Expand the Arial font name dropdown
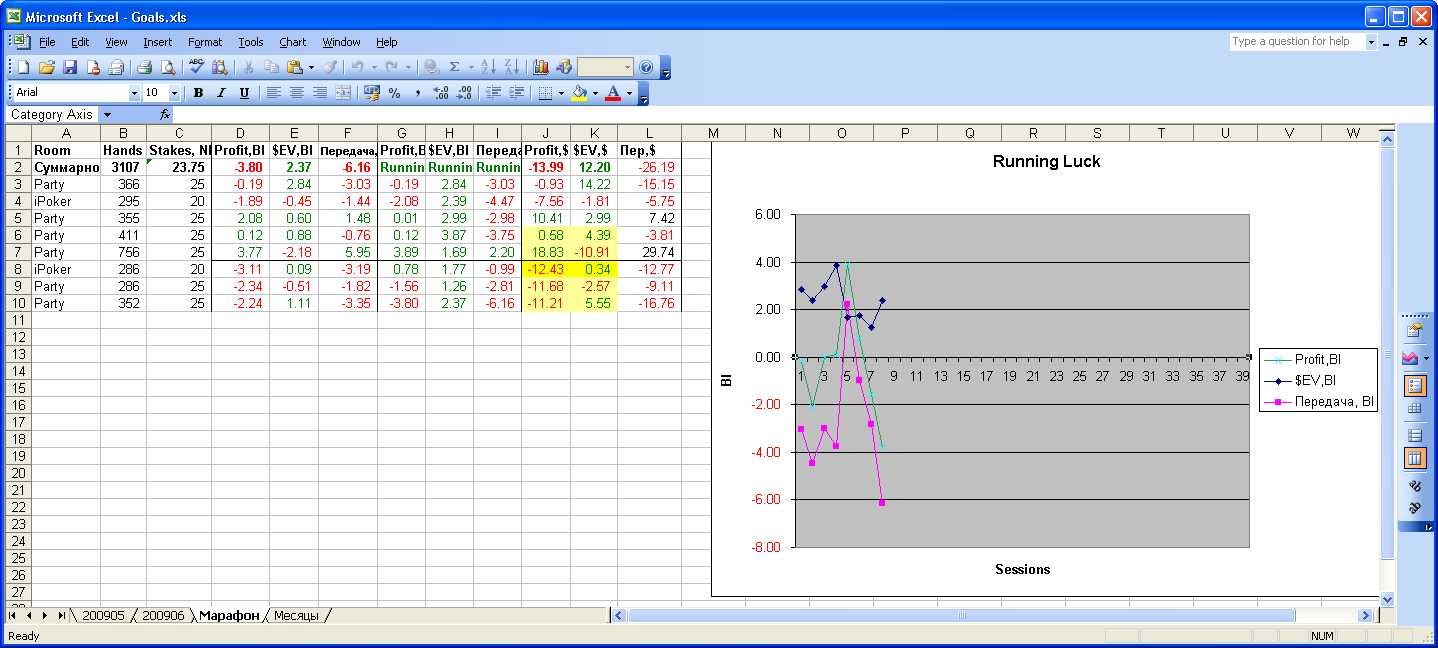This screenshot has height=648, width=1438. [x=135, y=93]
